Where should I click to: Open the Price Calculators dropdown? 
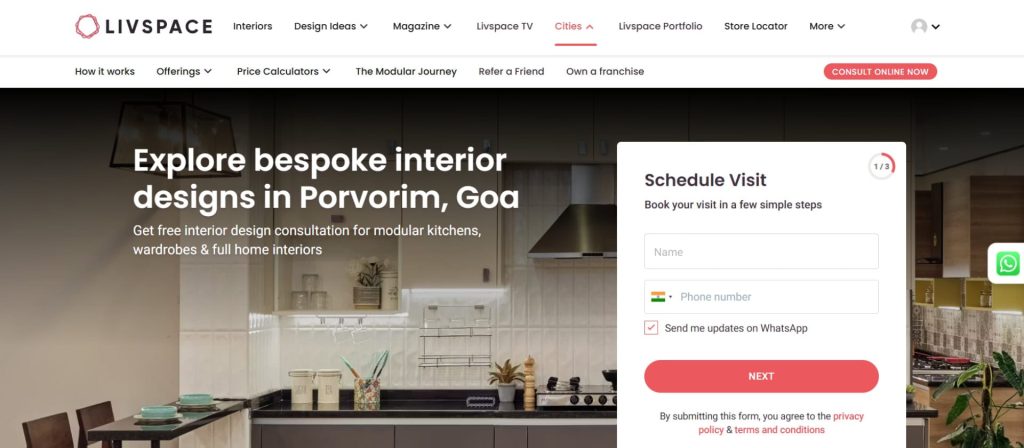point(283,71)
